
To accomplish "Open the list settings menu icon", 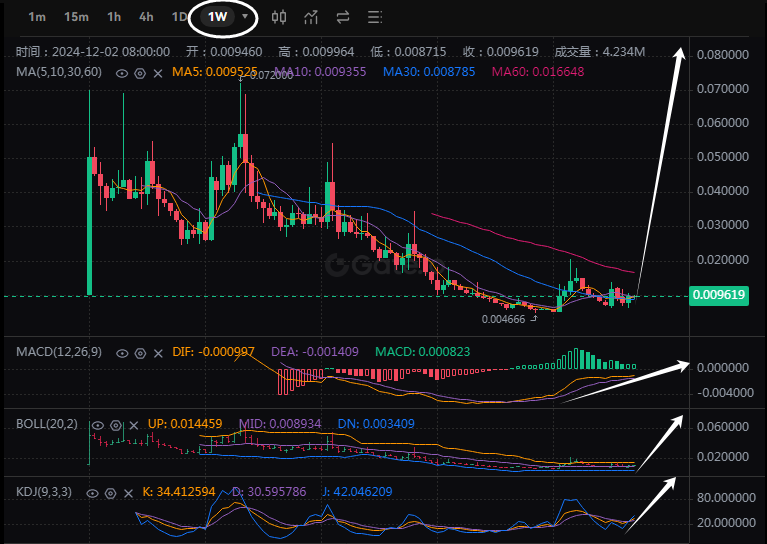I will point(375,18).
